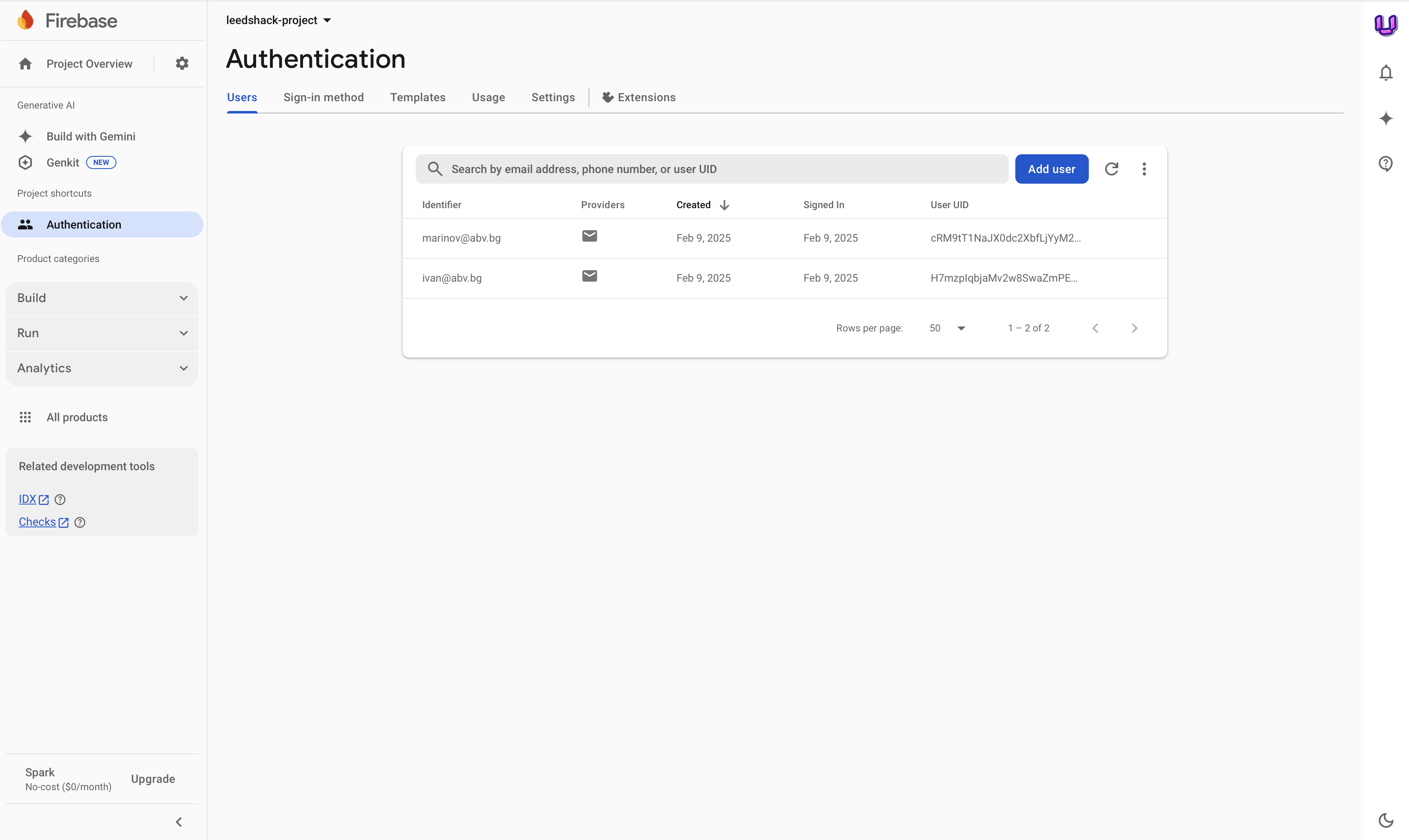1409x840 pixels.
Task: Open the three-dot options menu
Action: tap(1144, 169)
